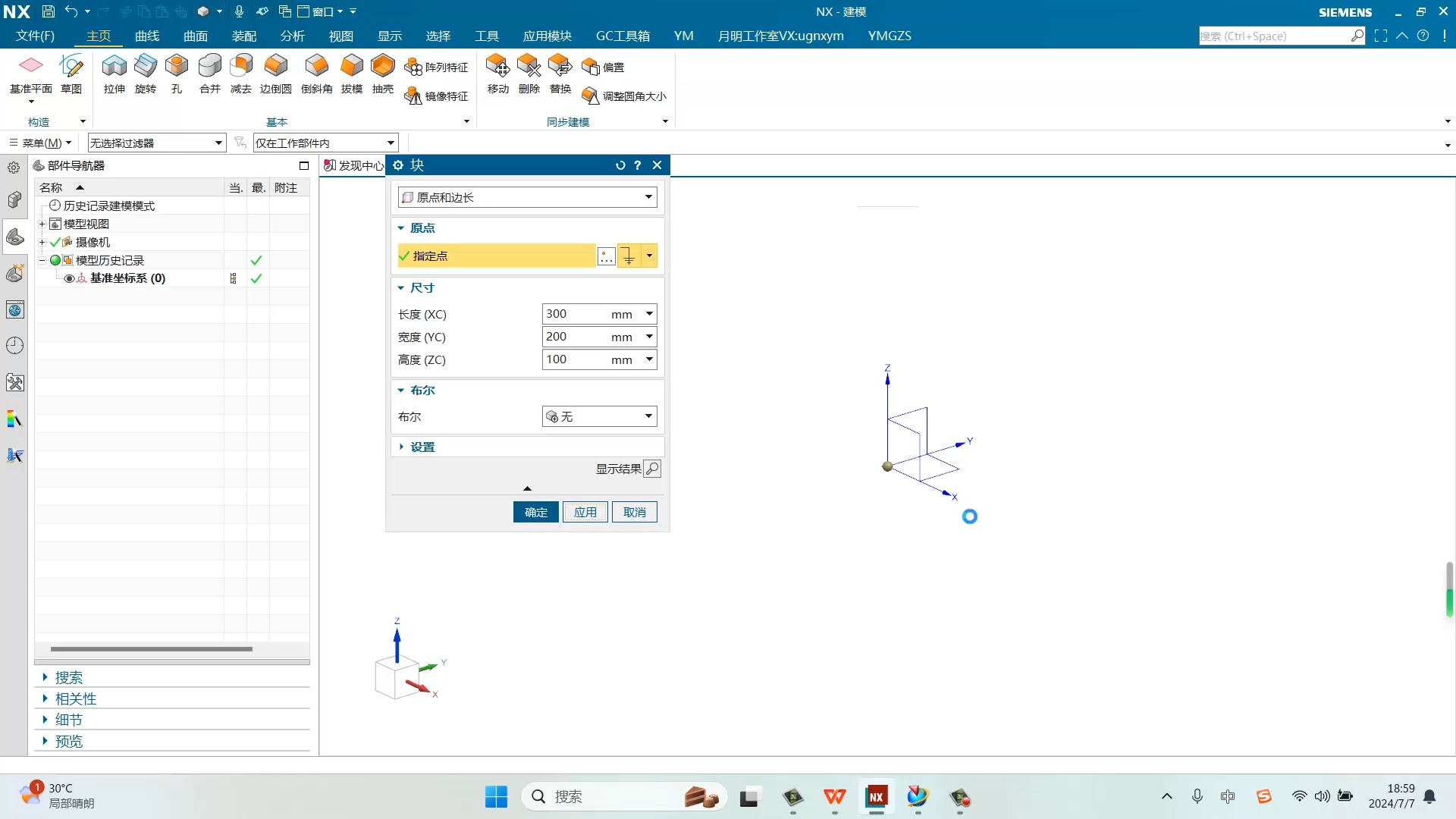Toggle visibility eye of 基准坐标系 (0)

click(69, 278)
